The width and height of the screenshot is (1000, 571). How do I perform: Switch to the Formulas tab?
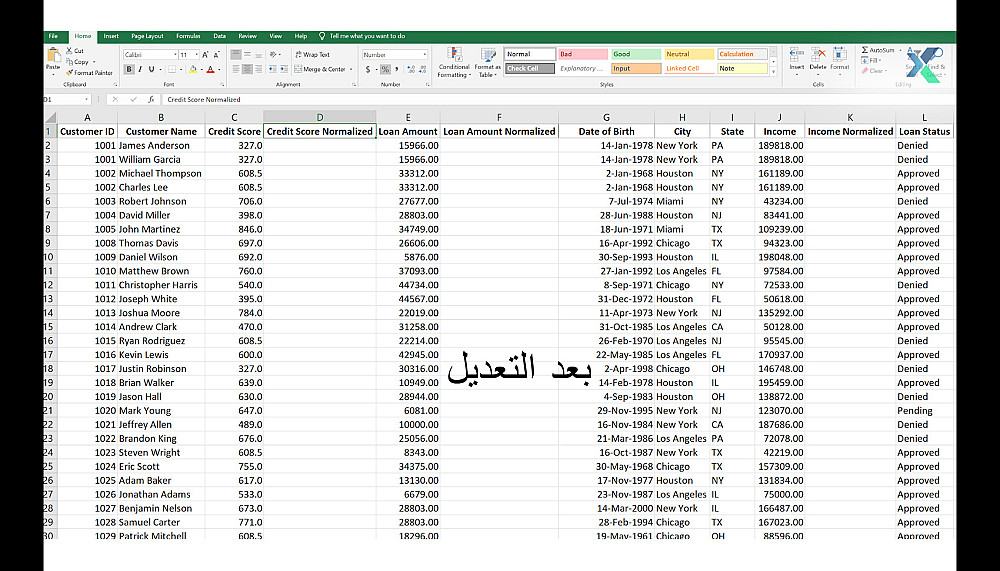click(x=188, y=36)
